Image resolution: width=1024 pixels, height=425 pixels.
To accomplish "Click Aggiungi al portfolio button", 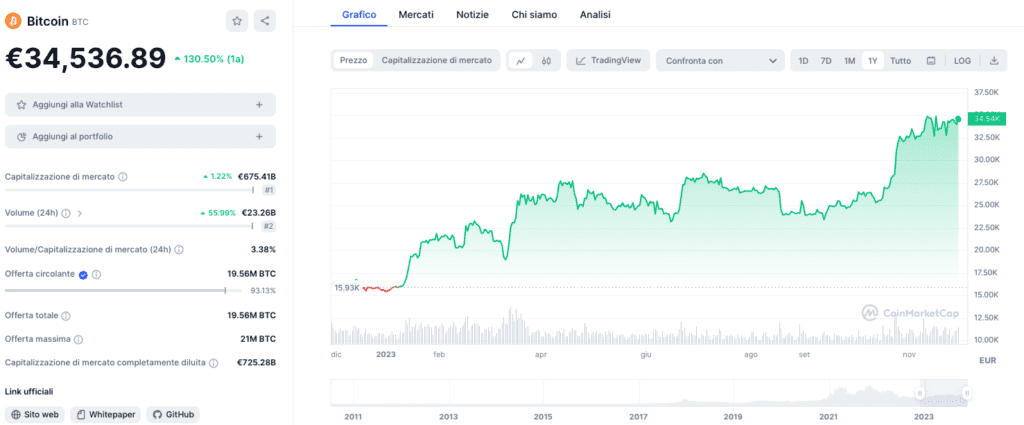I will tap(140, 137).
